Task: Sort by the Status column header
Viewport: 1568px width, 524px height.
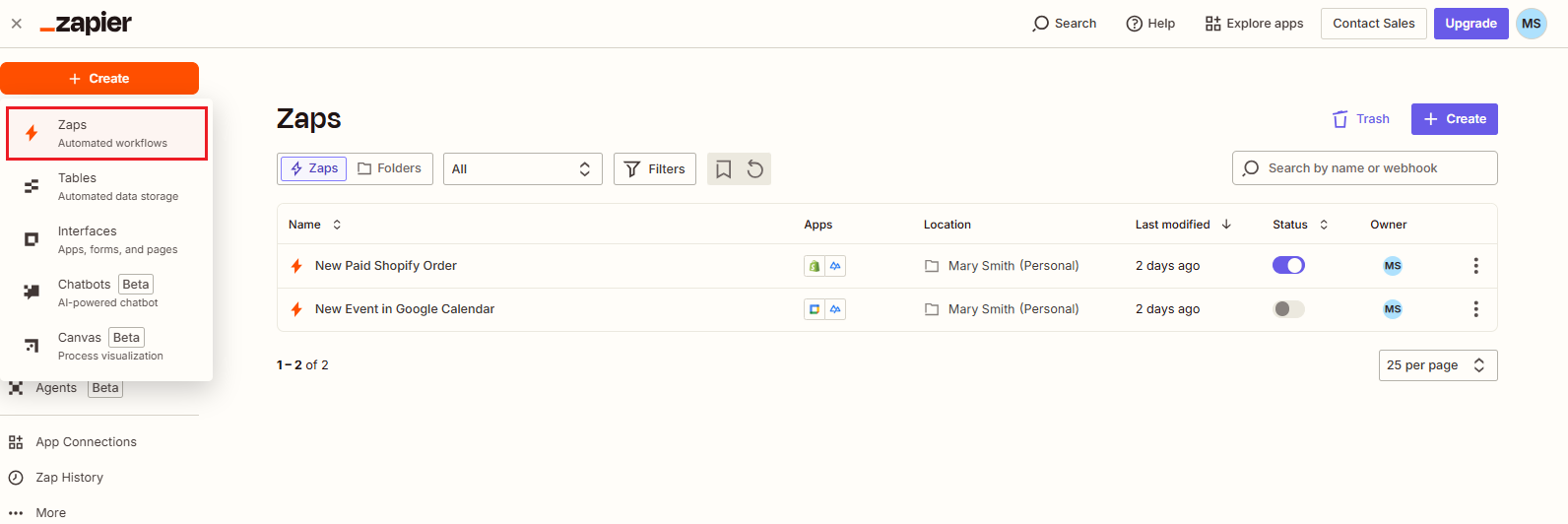Action: click(1300, 225)
